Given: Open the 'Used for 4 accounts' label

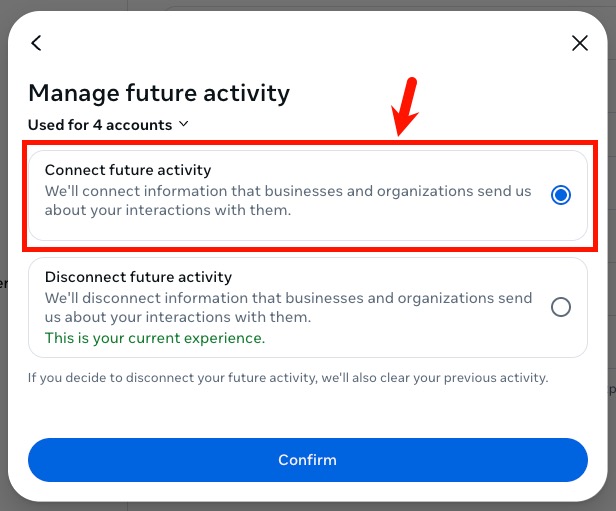Looking at the screenshot, I should click(100, 125).
